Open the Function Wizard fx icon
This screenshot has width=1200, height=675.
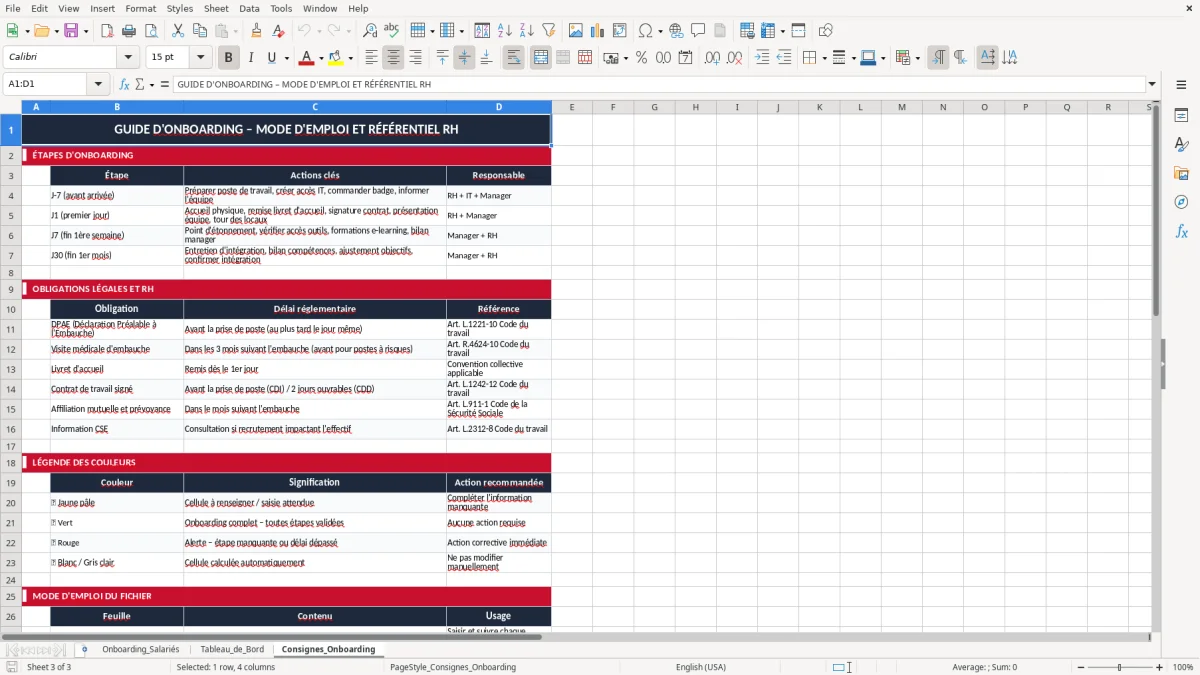pos(125,85)
